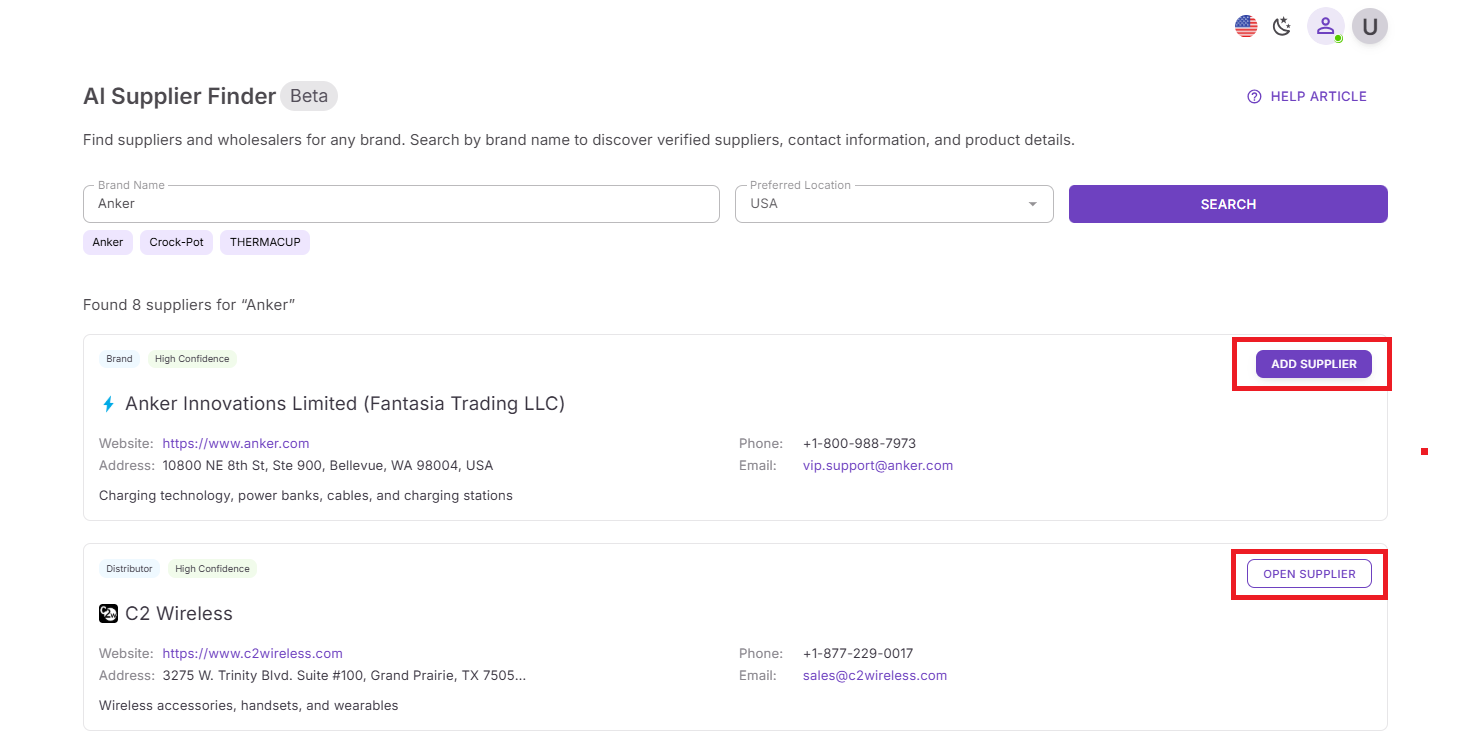This screenshot has height=737, width=1463.
Task: Click the Found 8 suppliers result text
Action: pos(189,304)
